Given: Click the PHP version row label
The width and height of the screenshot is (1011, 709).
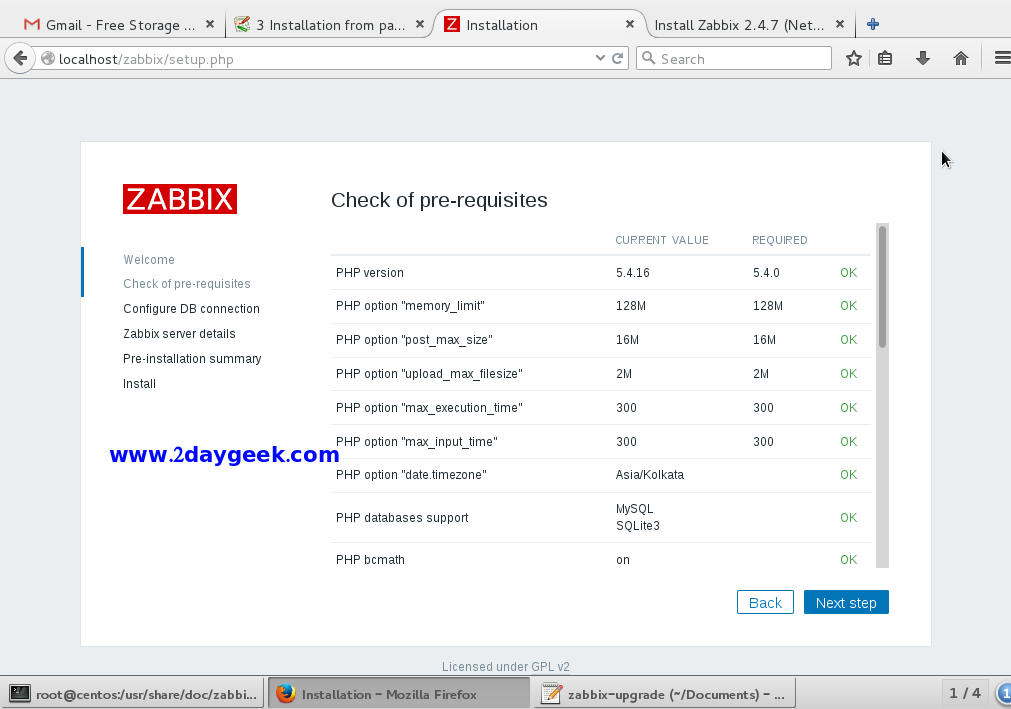Looking at the screenshot, I should coord(370,273).
